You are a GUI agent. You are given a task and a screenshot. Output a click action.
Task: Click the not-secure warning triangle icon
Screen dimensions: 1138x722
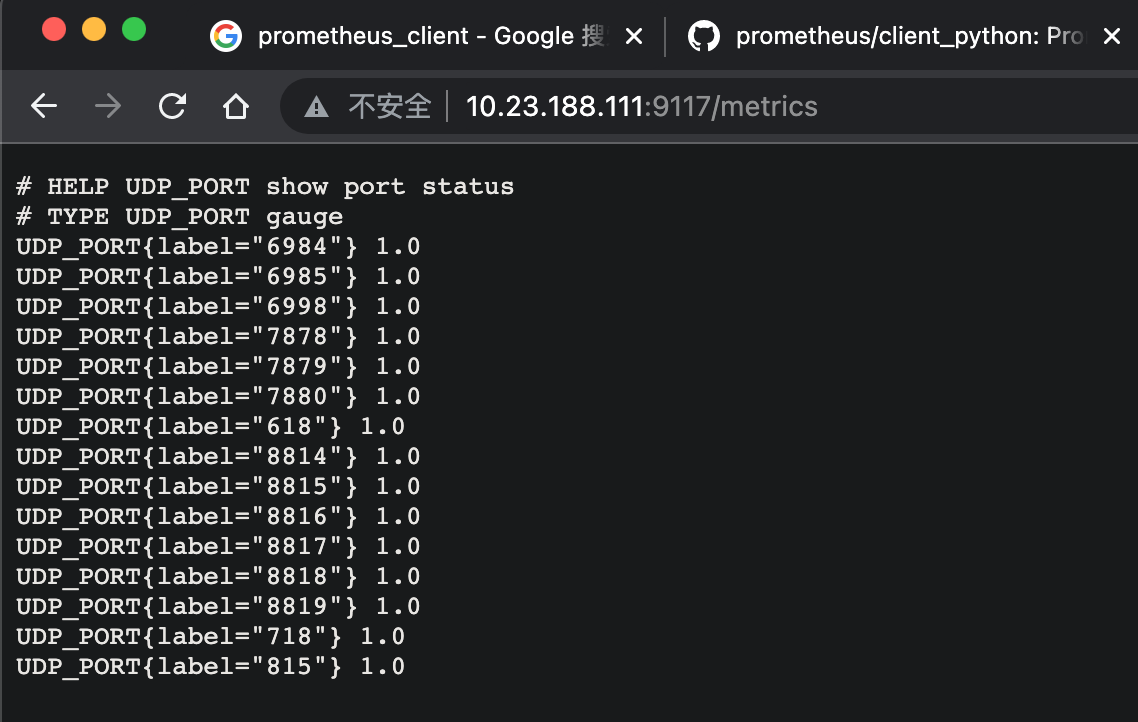point(316,107)
